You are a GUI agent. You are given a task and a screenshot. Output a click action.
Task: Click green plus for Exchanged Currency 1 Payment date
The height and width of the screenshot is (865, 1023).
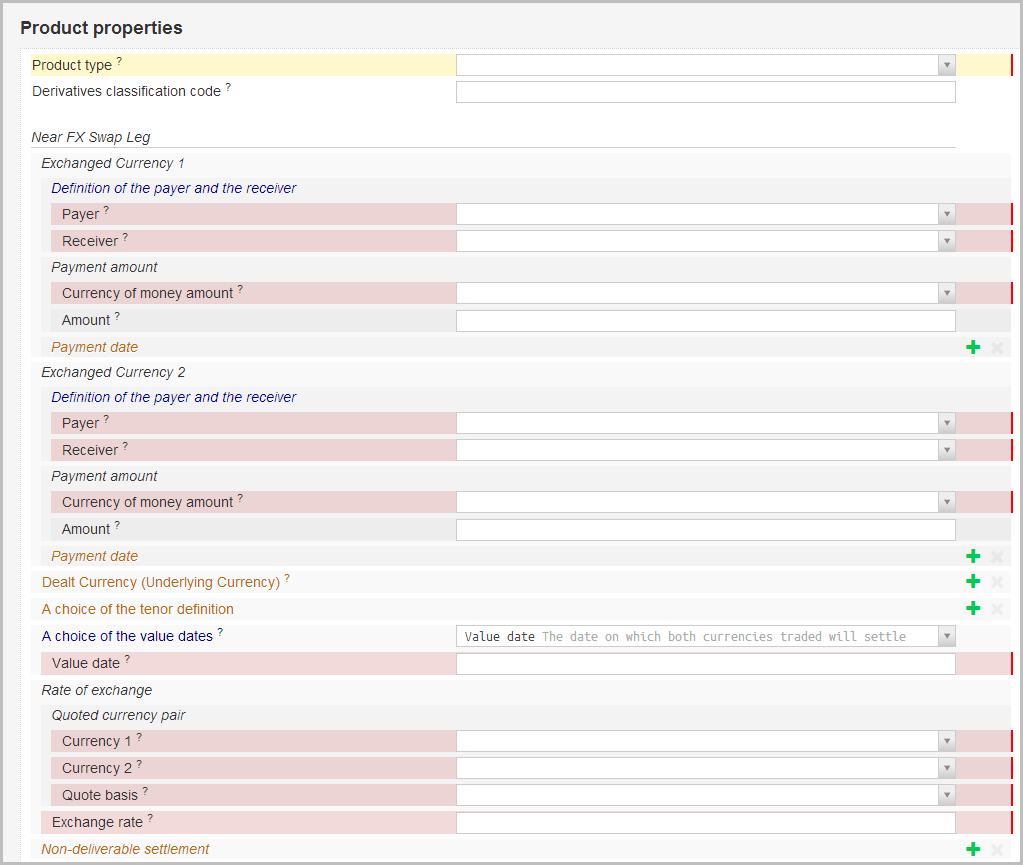[973, 347]
